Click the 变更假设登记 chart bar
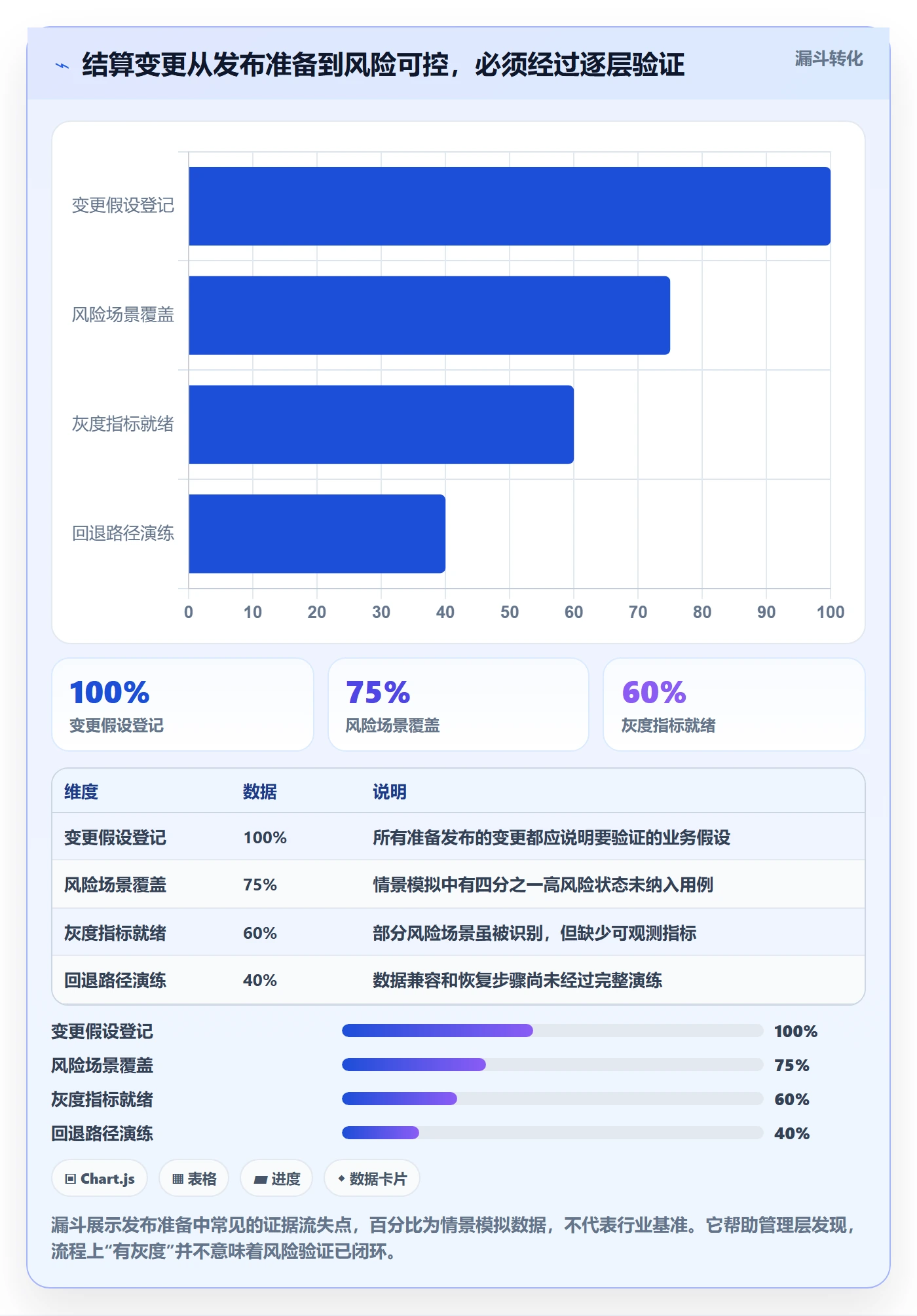Screen dimensions: 917x1316 tap(510, 206)
